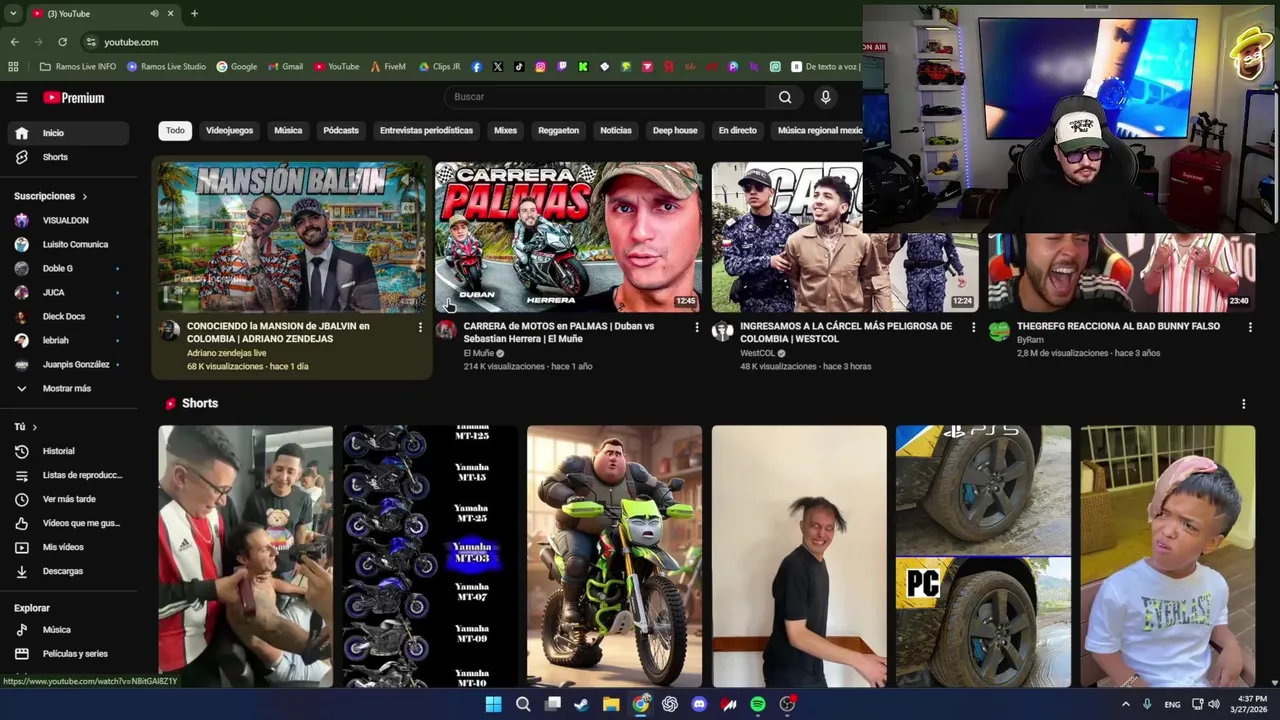This screenshot has width=1280, height=720.
Task: Select the Reggaeton filter chip
Action: point(558,131)
